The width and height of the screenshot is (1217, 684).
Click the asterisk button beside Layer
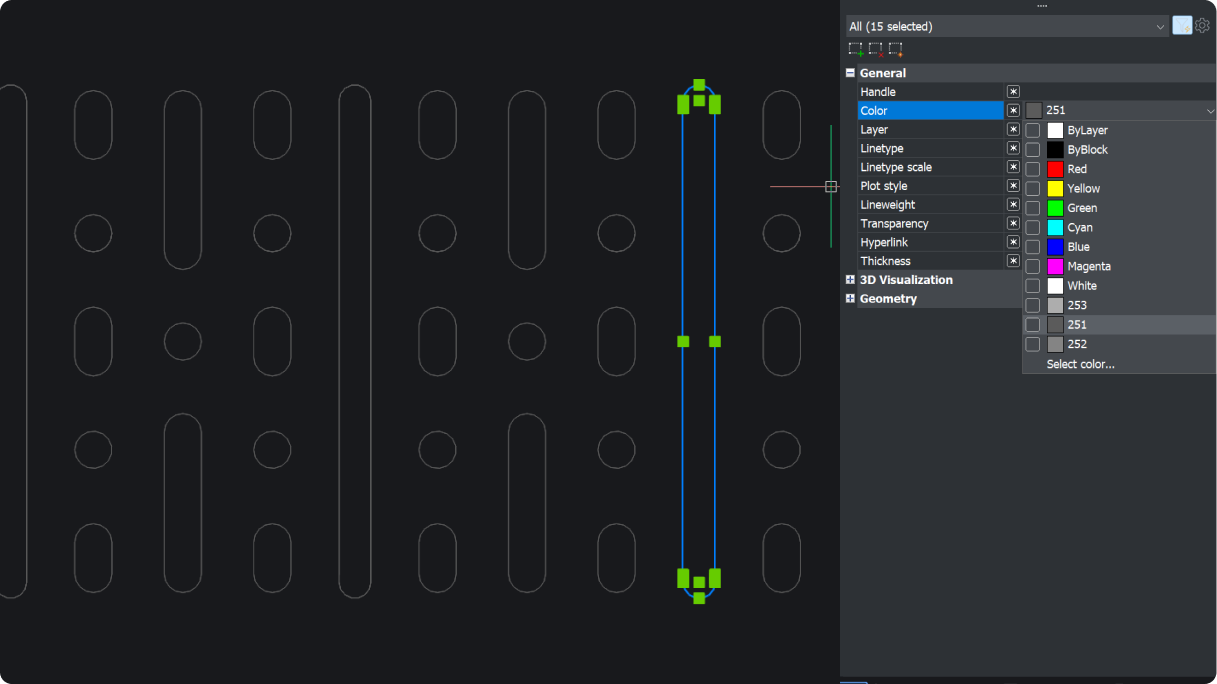pyautogui.click(x=1012, y=129)
